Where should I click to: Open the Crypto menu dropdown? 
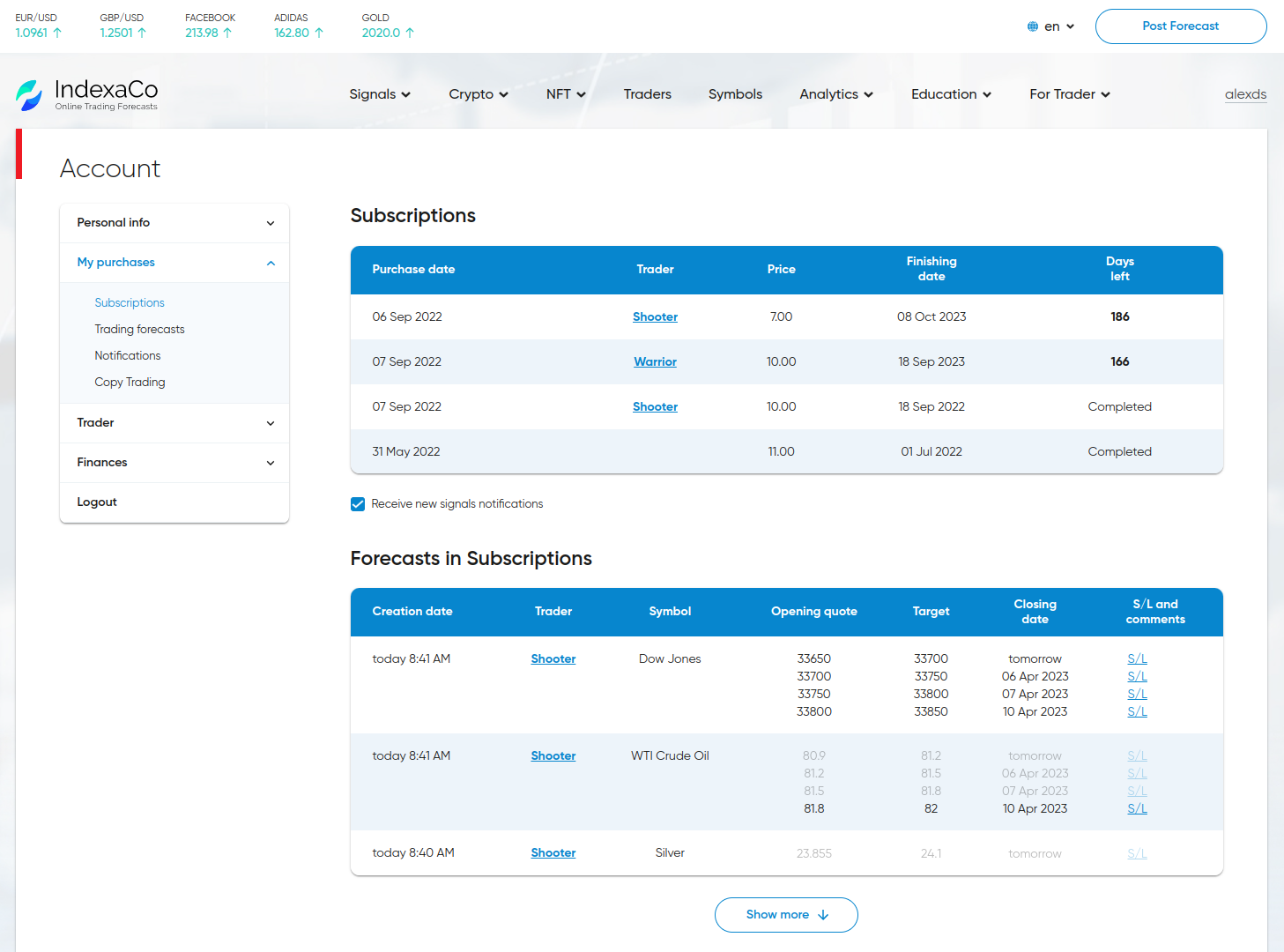pos(479,94)
